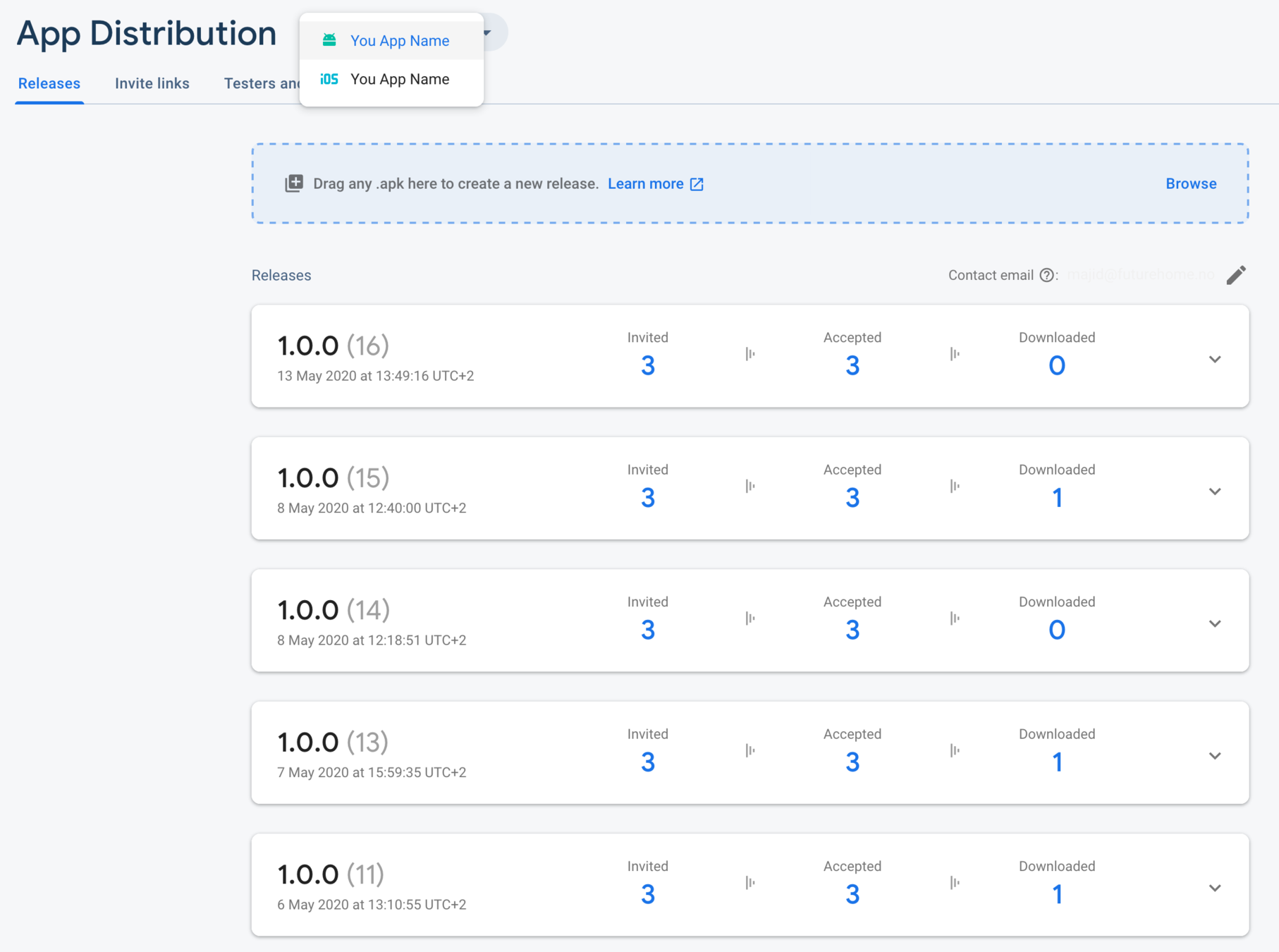Toggle the app selector dropdown arrow
Screen dimensions: 1279x952
pyautogui.click(x=487, y=32)
